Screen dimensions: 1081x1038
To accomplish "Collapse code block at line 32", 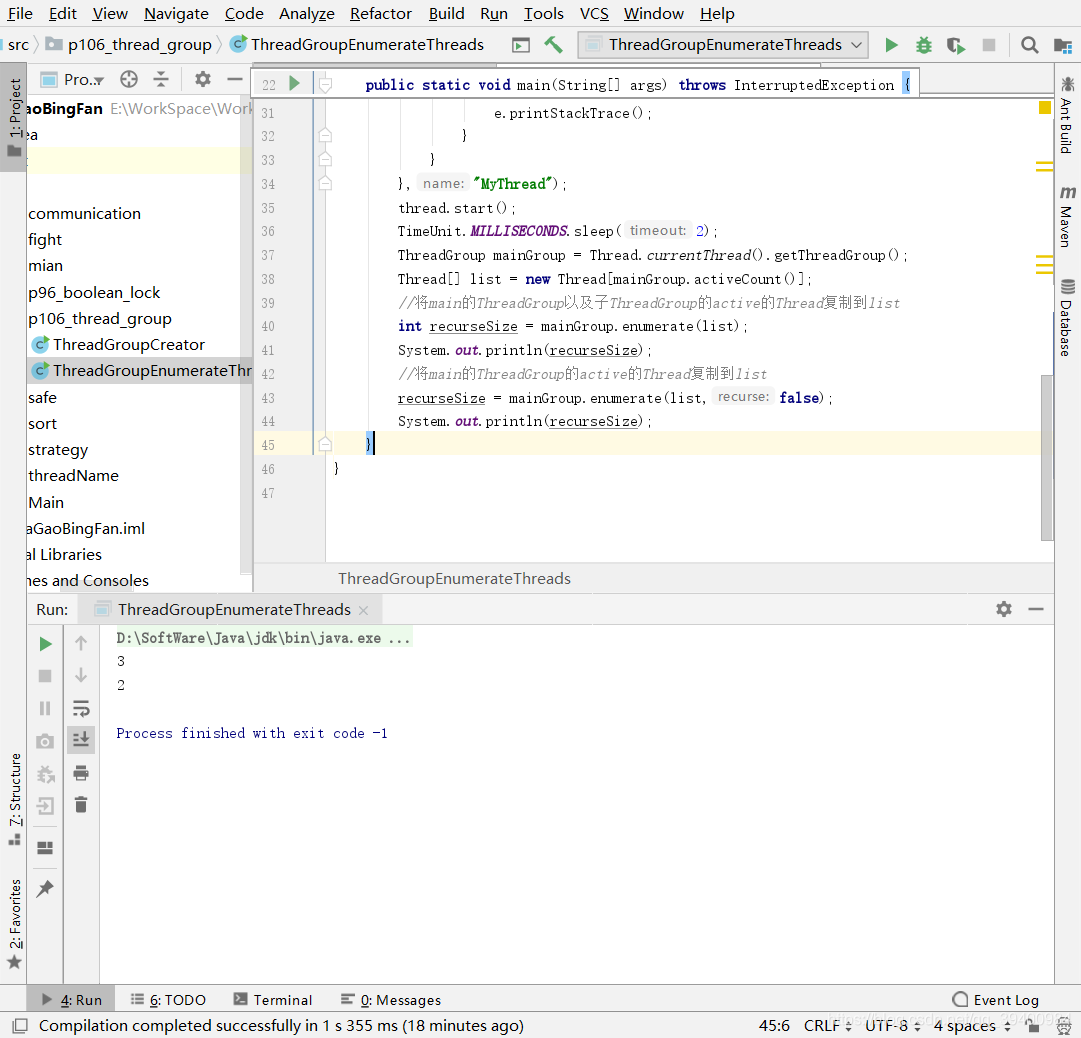I will coord(325,135).
